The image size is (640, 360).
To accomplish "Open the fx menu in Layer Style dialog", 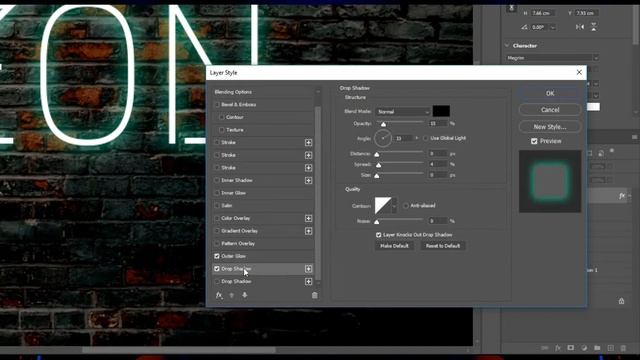I will click(x=219, y=295).
